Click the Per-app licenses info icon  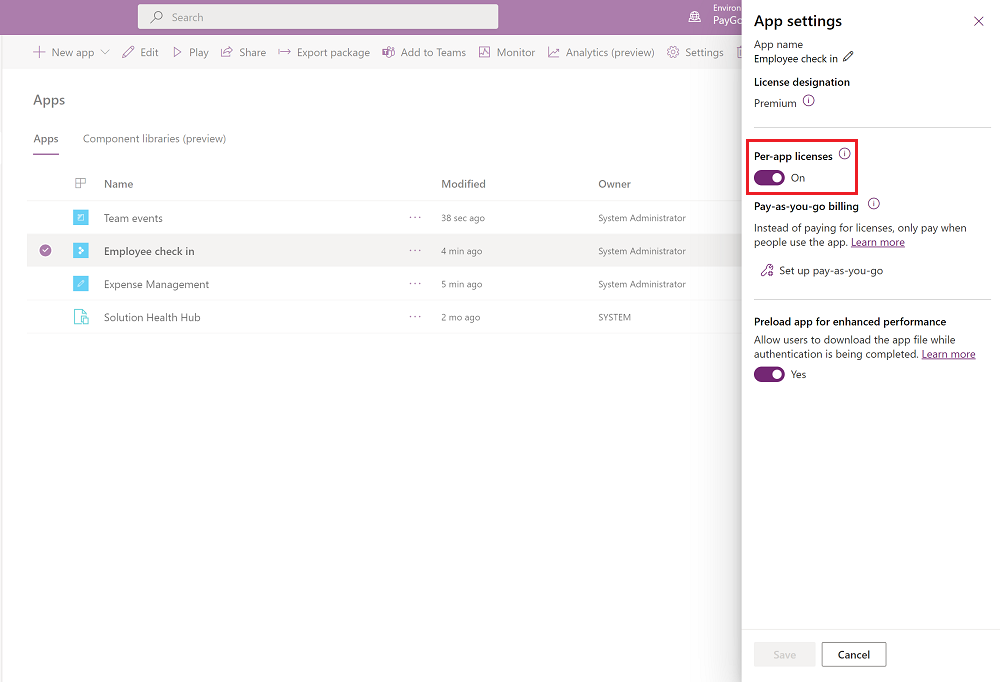point(844,155)
